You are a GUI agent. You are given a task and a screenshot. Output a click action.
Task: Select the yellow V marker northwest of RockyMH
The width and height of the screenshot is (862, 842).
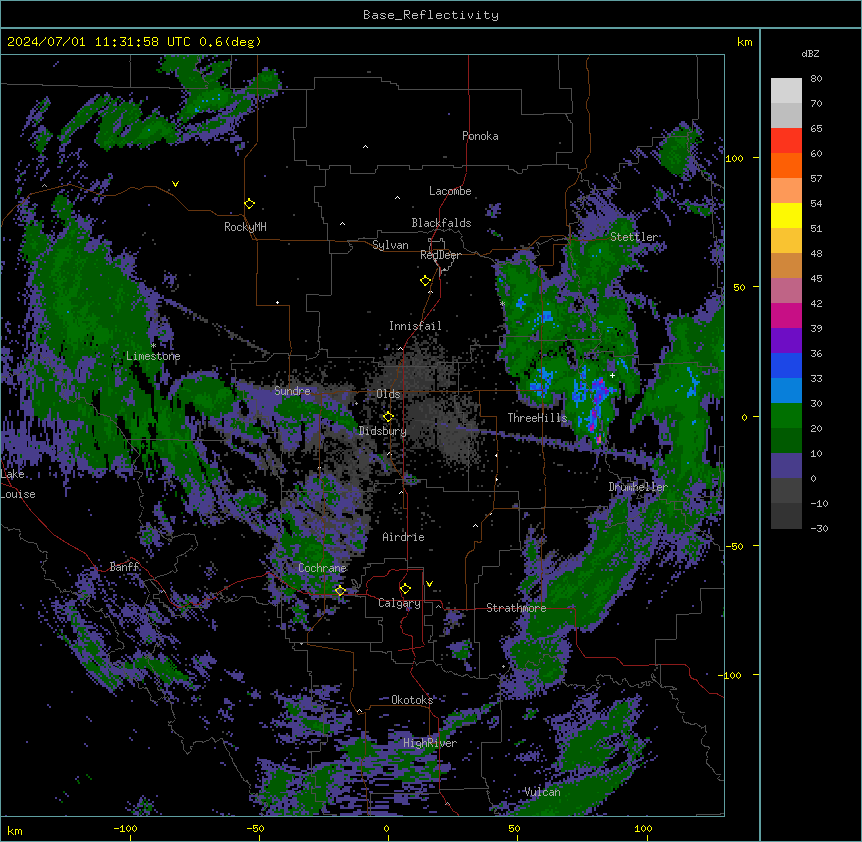[175, 184]
